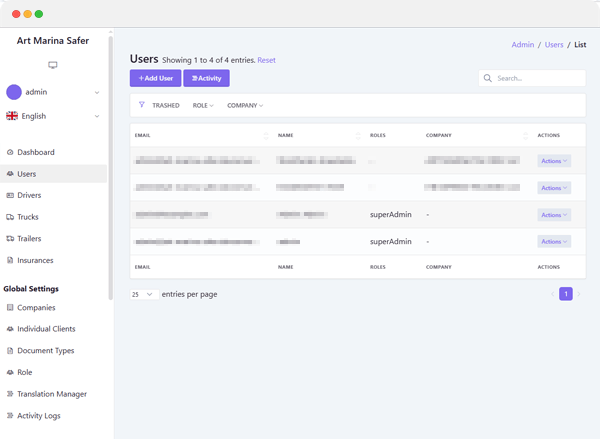Image resolution: width=600 pixels, height=439 pixels.
Task: Open the Company filter dropdown
Action: [245, 105]
